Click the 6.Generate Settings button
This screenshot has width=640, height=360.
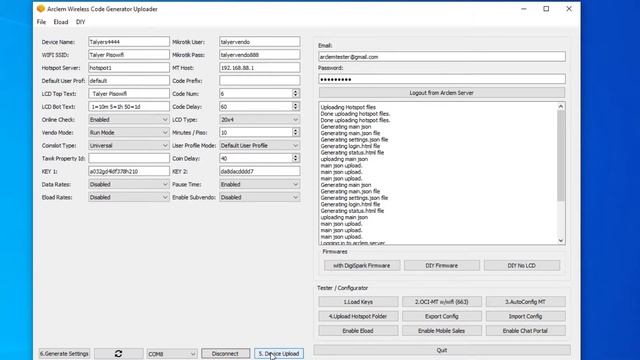pyautogui.click(x=64, y=353)
